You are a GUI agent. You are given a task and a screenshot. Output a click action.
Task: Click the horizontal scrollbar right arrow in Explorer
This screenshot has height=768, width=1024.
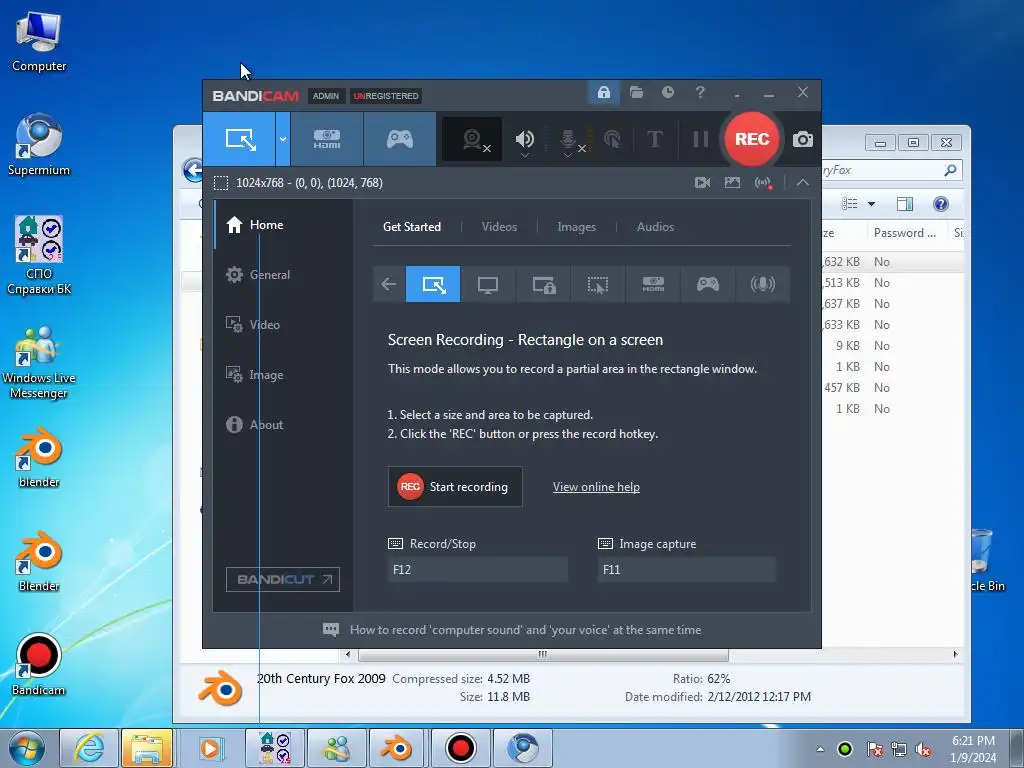tap(955, 654)
